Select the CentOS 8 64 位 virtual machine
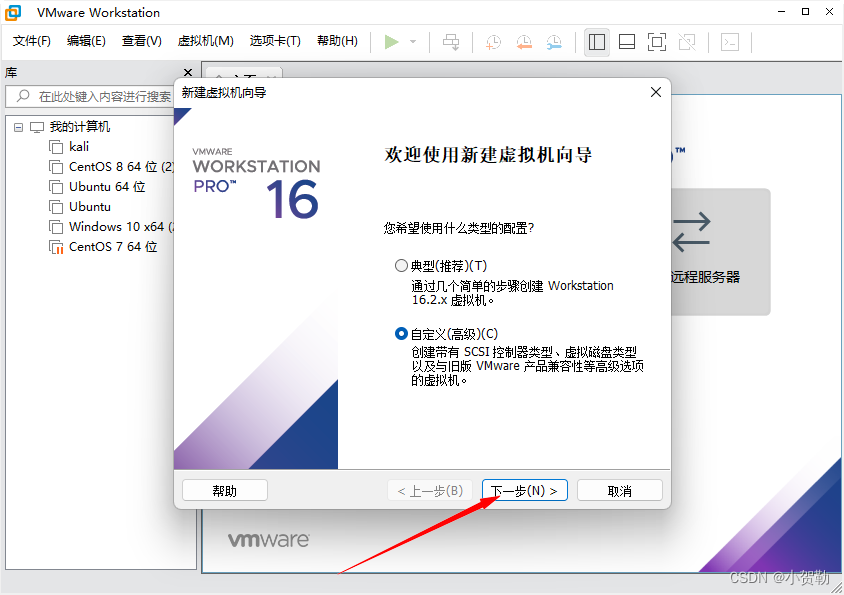This screenshot has height=595, width=844. (x=121, y=166)
